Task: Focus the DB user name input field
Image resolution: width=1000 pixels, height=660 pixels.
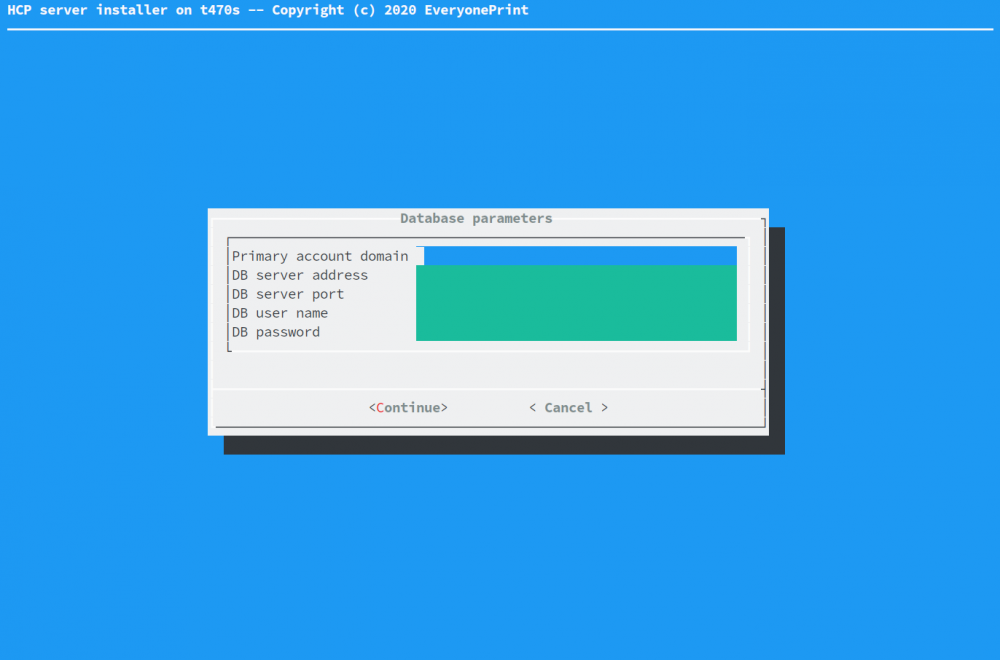Action: (x=575, y=313)
